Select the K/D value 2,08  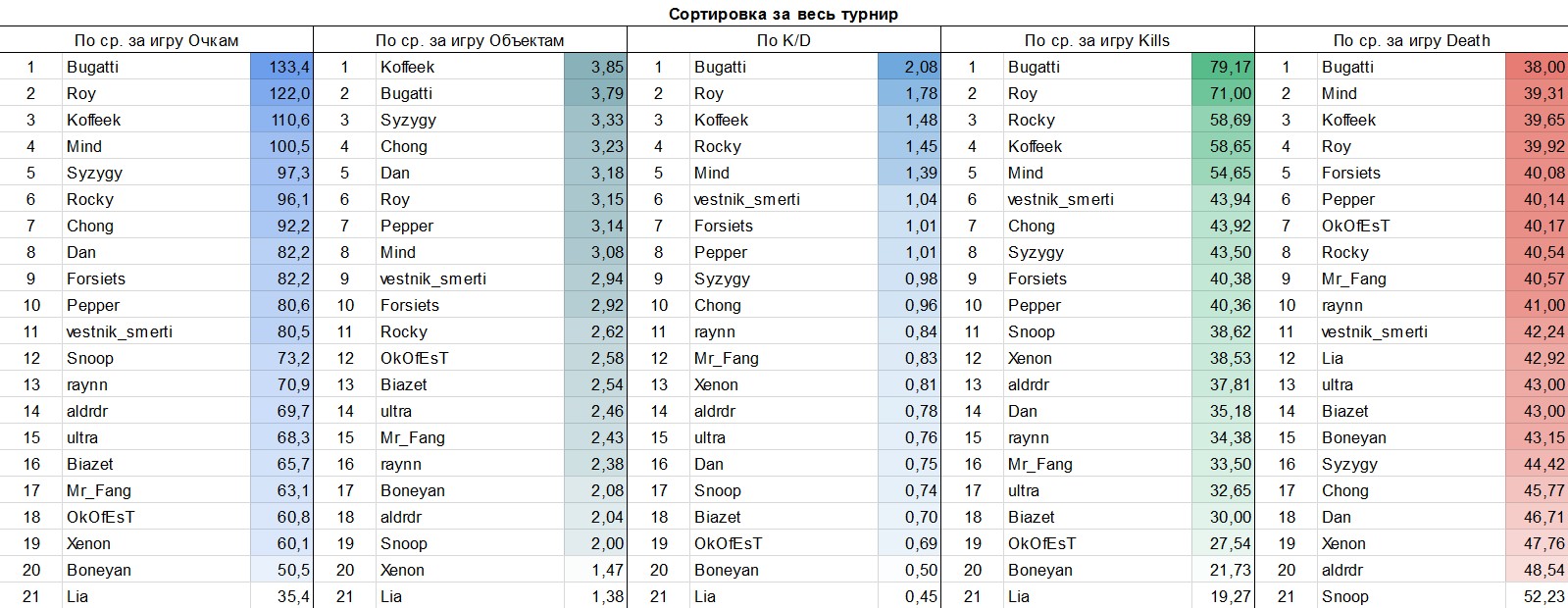click(909, 67)
